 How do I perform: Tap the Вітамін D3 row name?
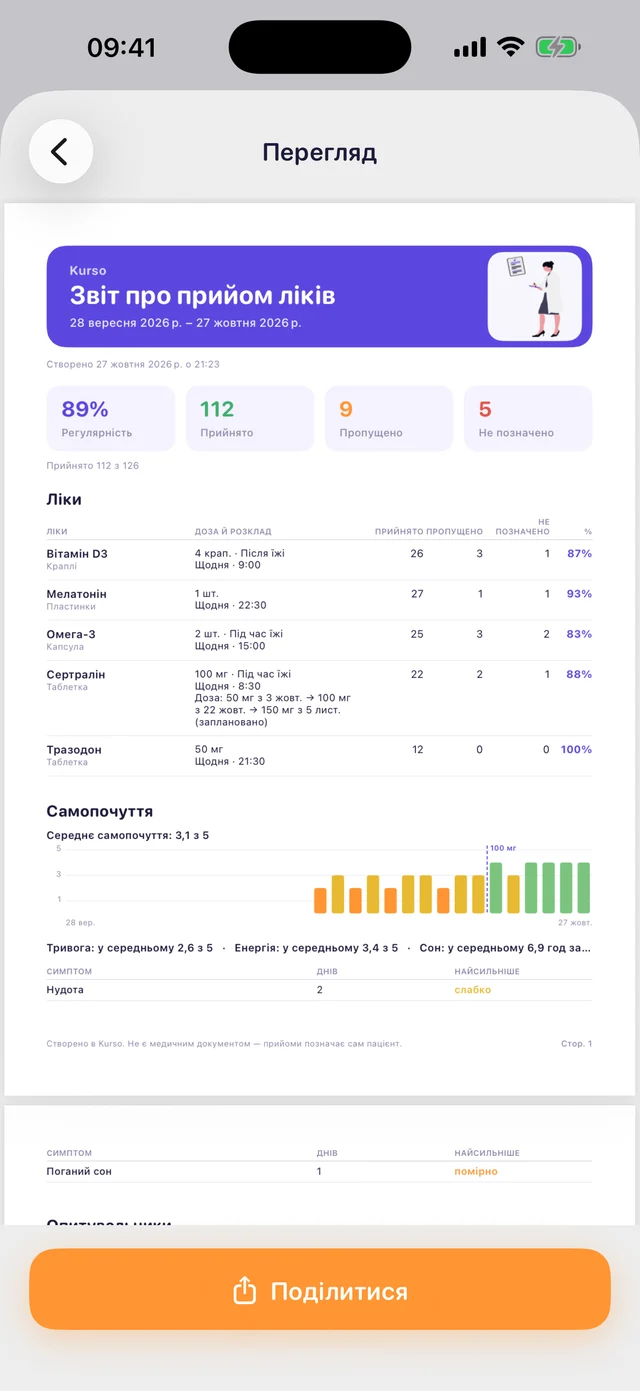[x=77, y=553]
